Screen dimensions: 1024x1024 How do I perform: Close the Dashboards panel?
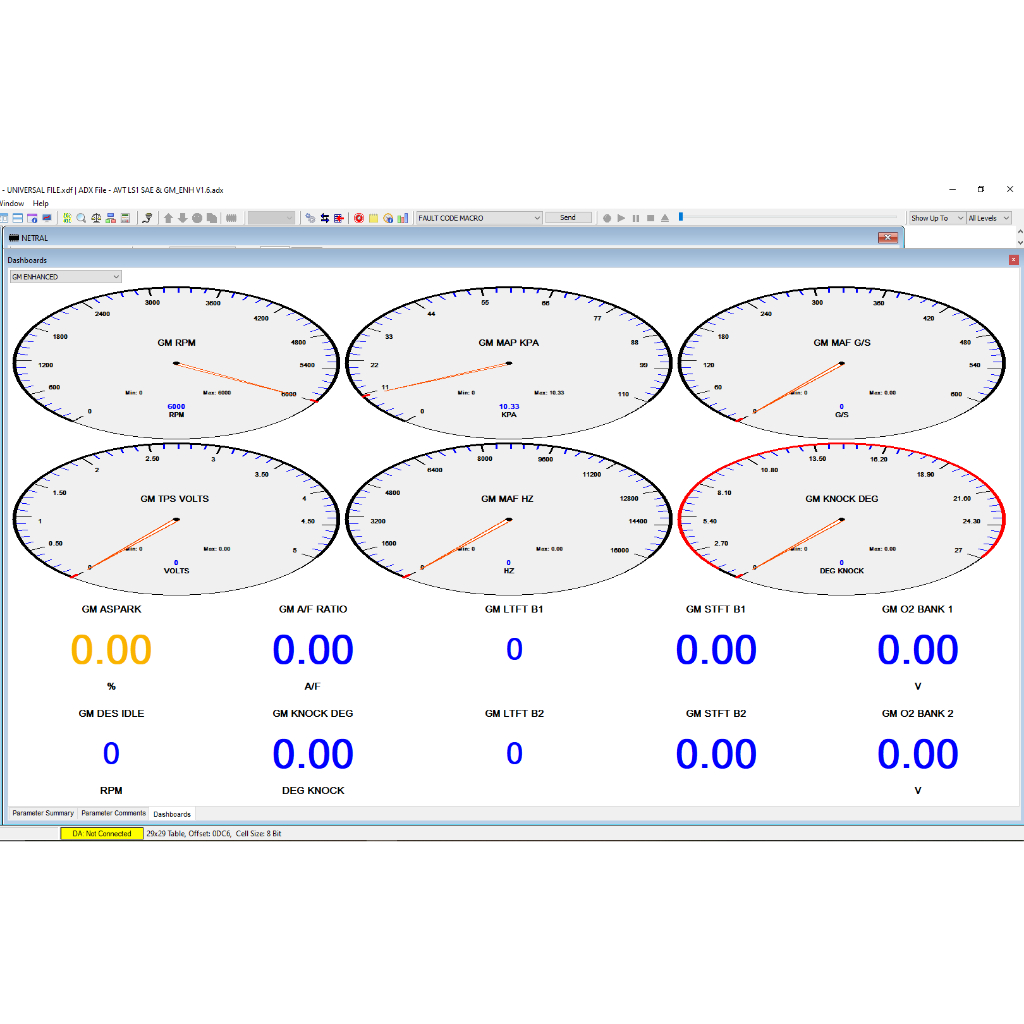click(x=1014, y=260)
